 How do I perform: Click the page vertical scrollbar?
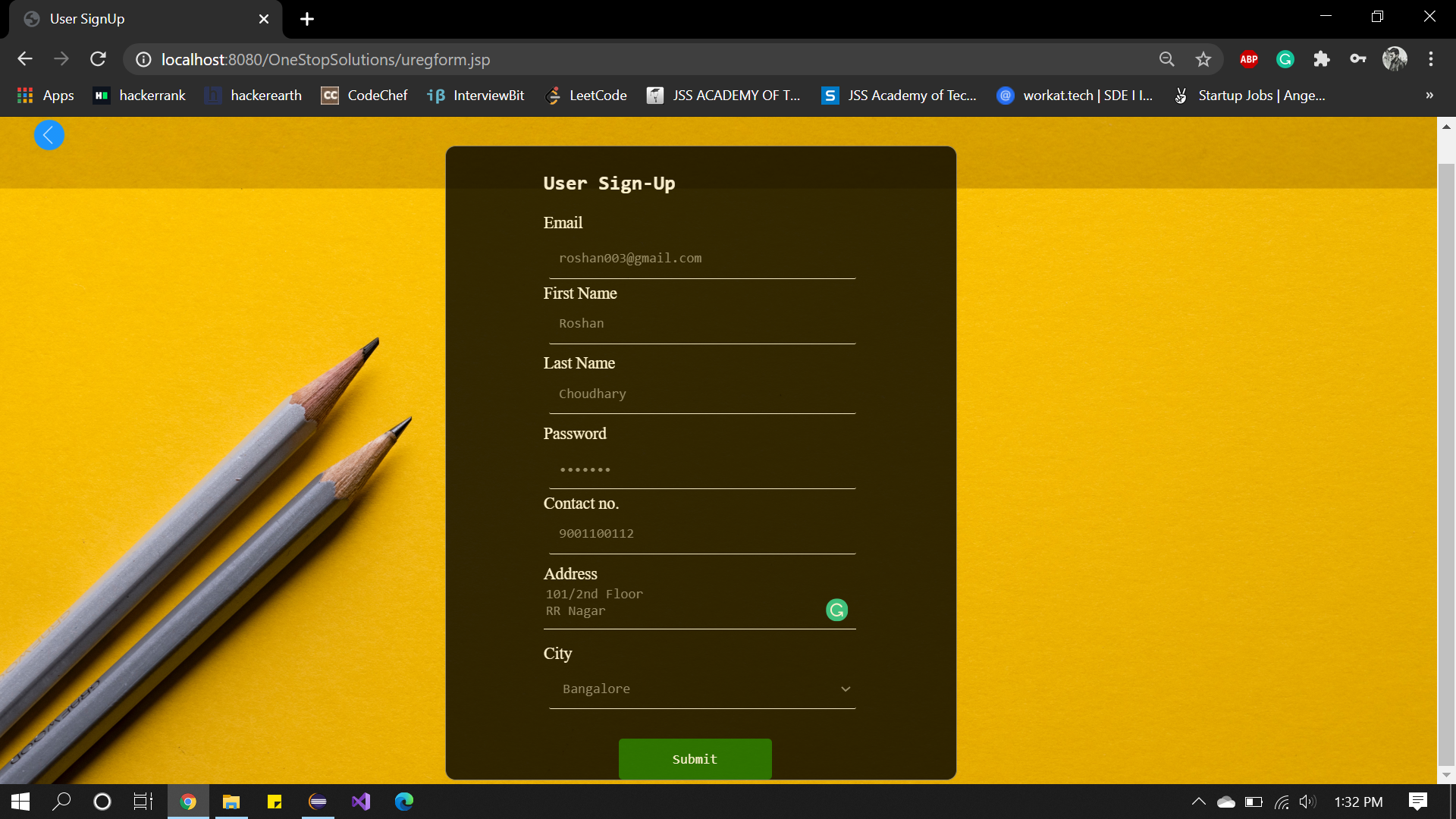(1446, 455)
